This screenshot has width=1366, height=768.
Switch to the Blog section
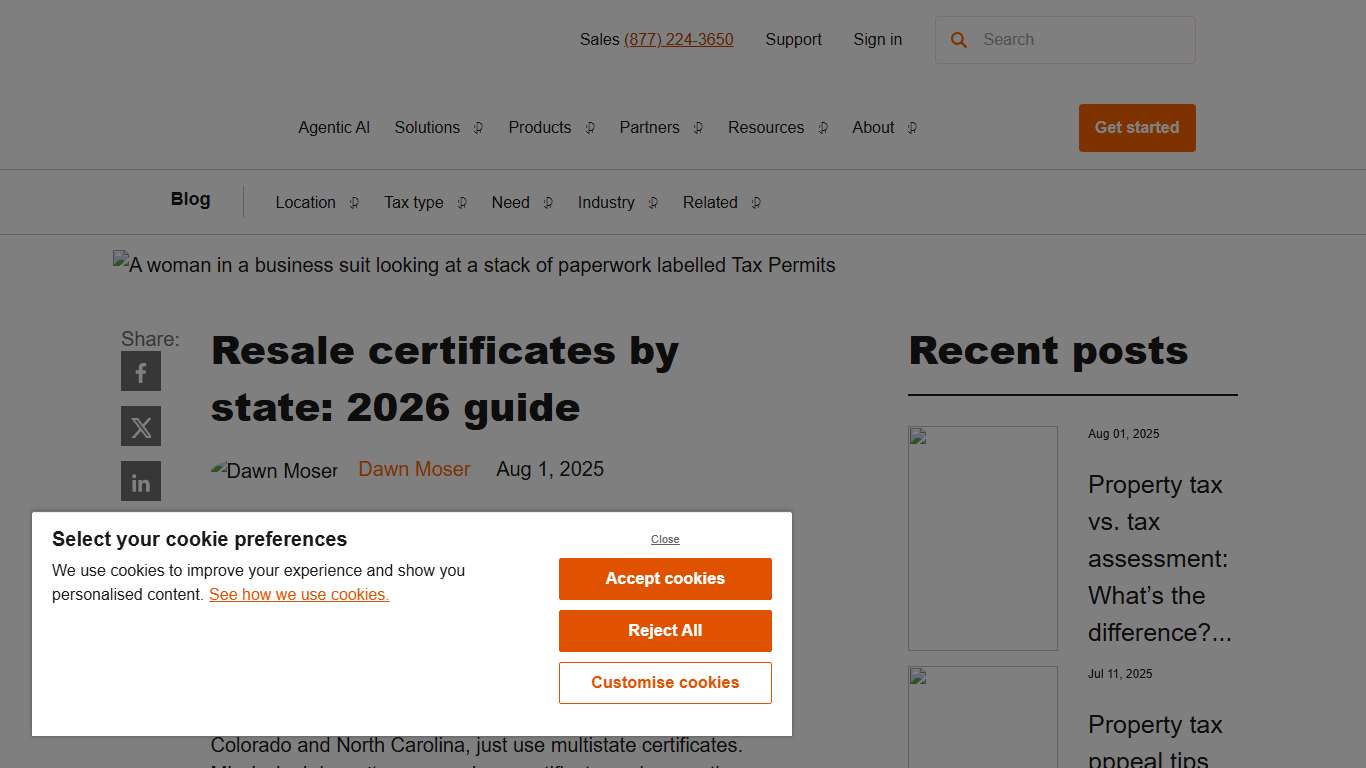click(190, 199)
